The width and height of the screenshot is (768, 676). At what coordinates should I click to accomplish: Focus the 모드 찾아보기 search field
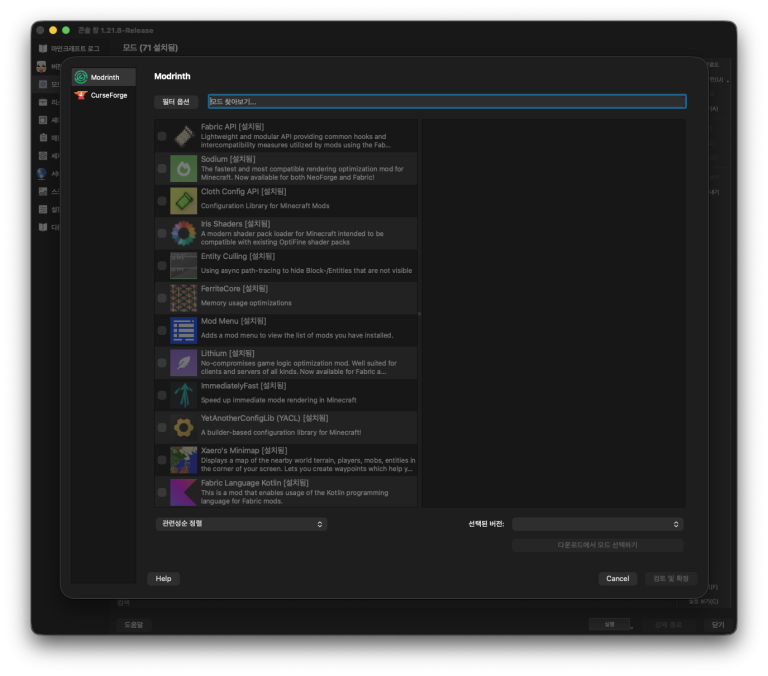point(447,101)
